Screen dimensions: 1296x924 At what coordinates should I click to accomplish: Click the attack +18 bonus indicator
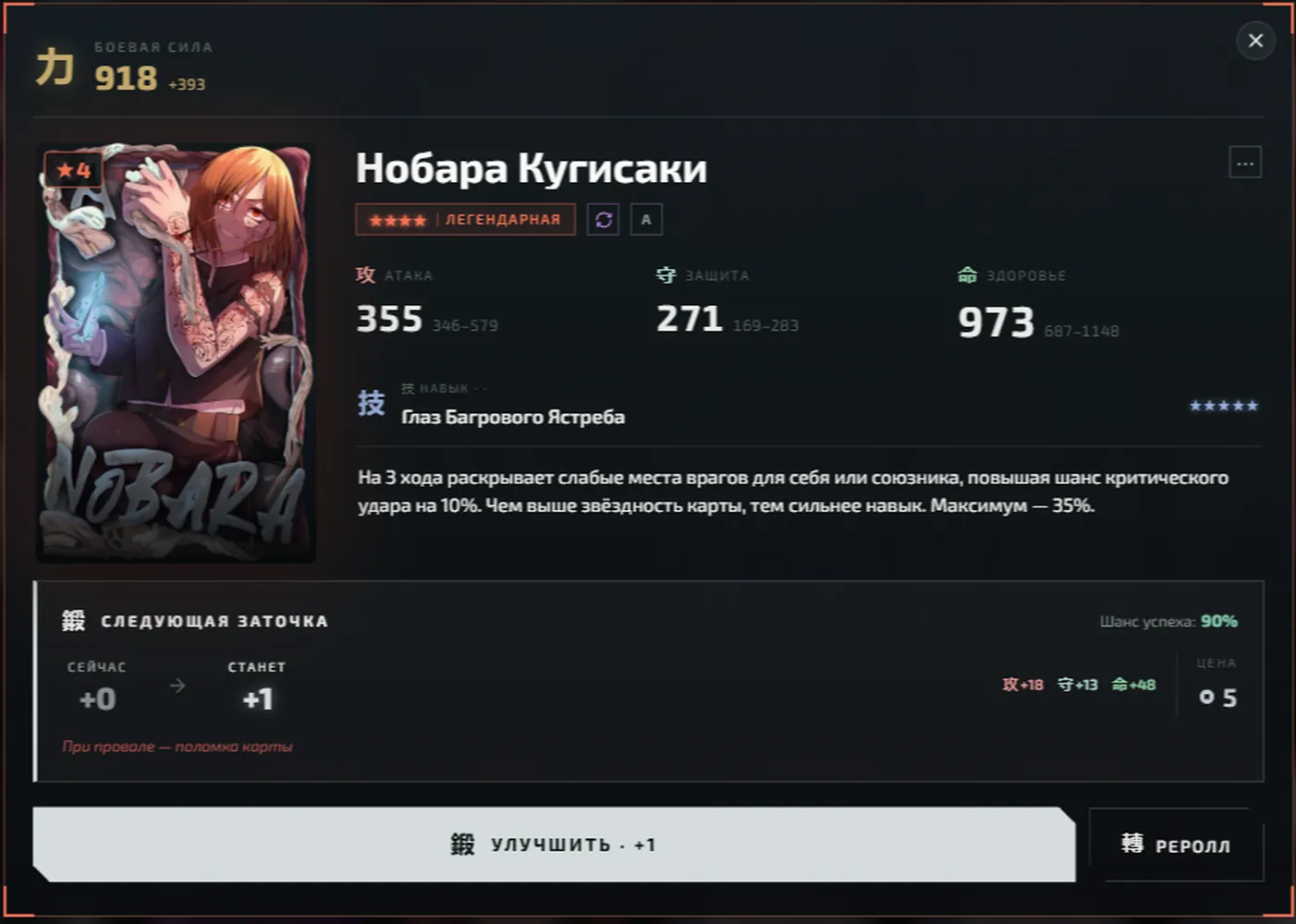coord(1022,685)
